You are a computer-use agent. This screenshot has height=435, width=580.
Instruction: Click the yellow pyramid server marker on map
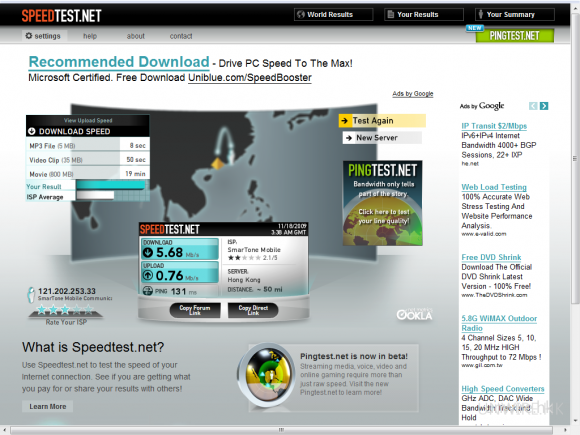pyautogui.click(x=218, y=163)
